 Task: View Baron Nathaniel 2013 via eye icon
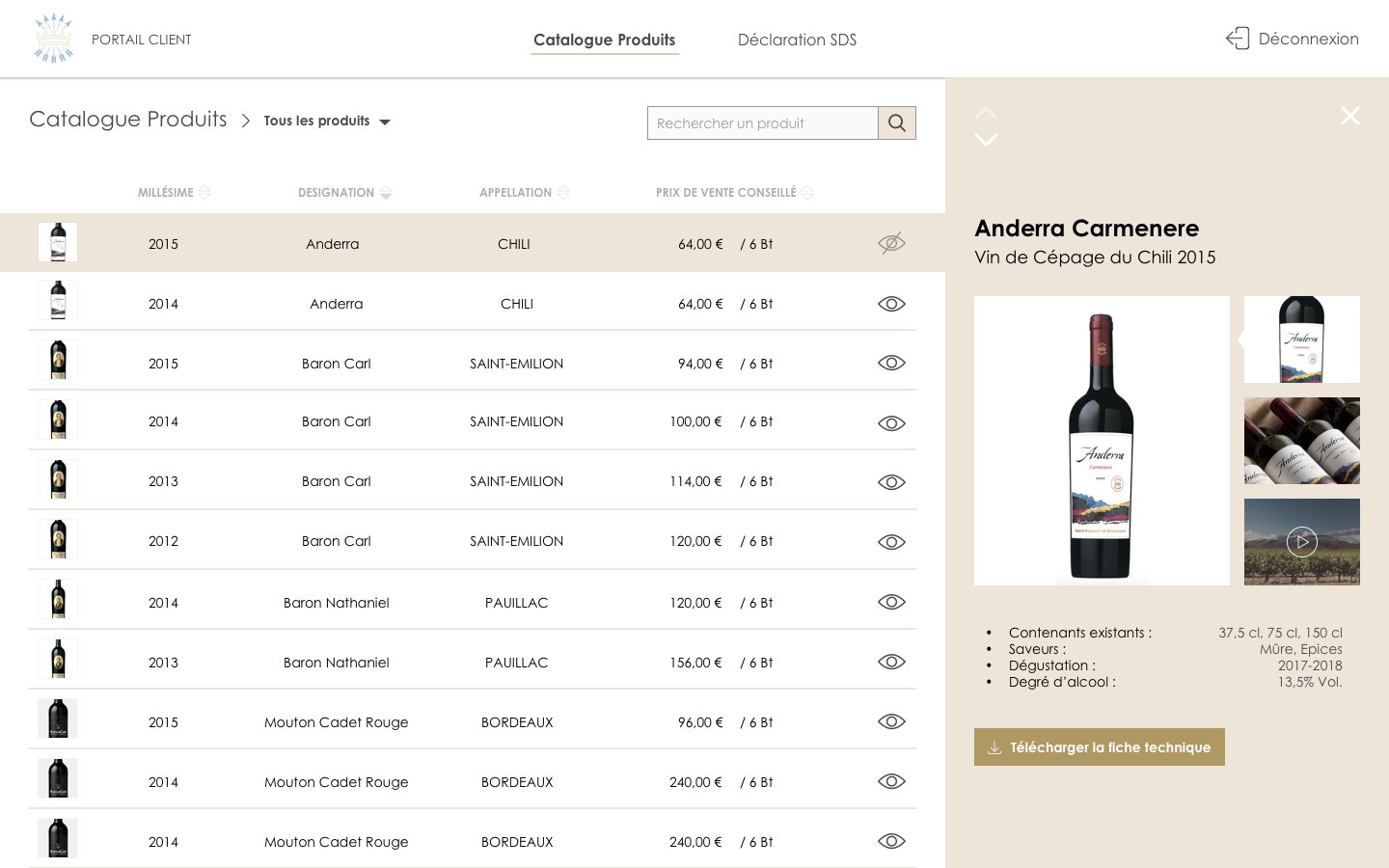pyautogui.click(x=891, y=662)
